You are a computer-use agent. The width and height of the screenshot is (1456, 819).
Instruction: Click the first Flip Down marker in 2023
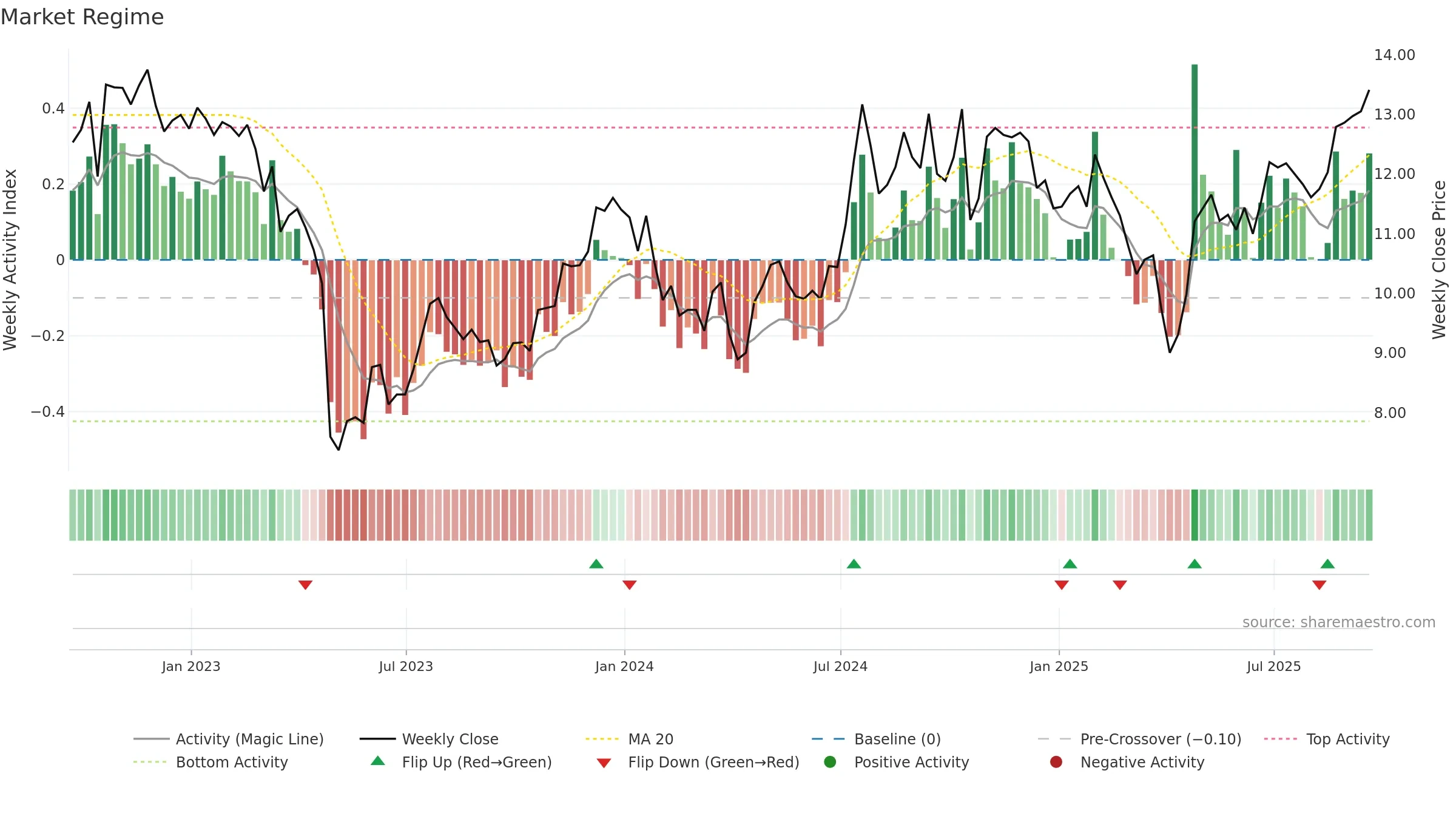click(x=305, y=585)
